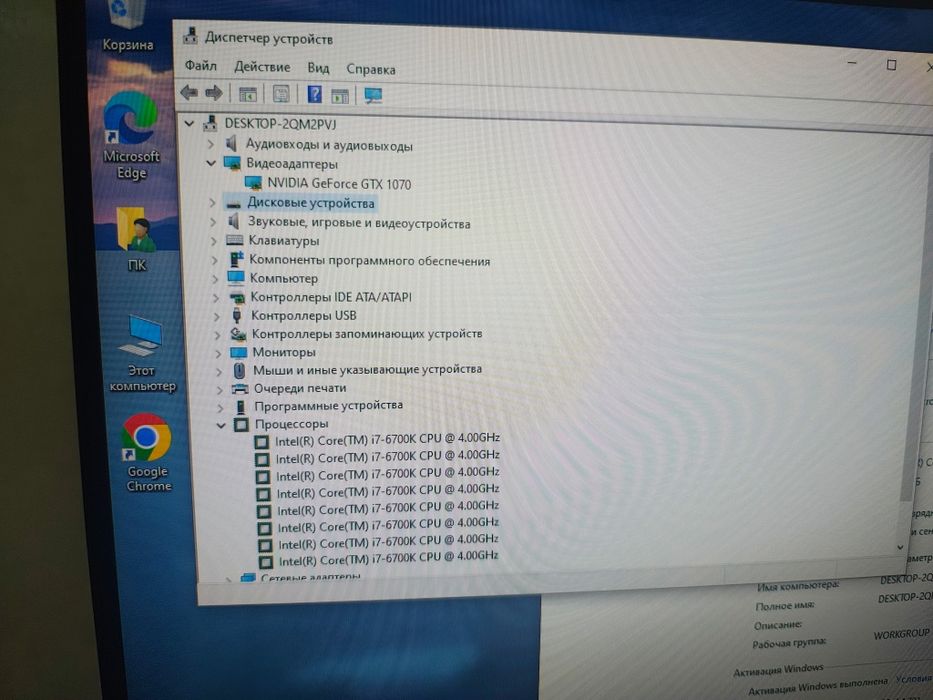Screen dimensions: 933x700
Task: Click the scan hardware changes monitor icon
Action: (373, 95)
